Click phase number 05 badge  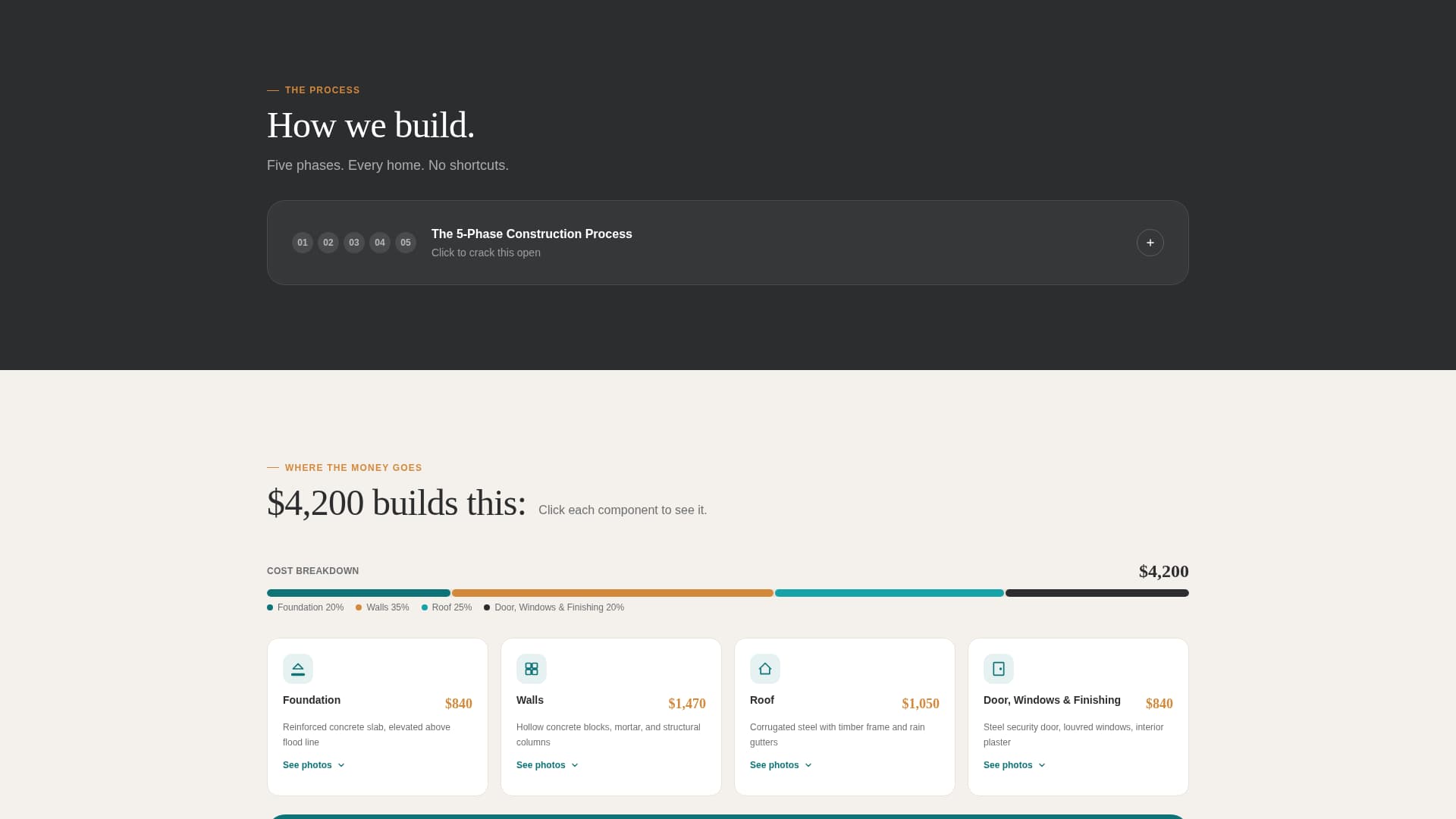click(406, 243)
